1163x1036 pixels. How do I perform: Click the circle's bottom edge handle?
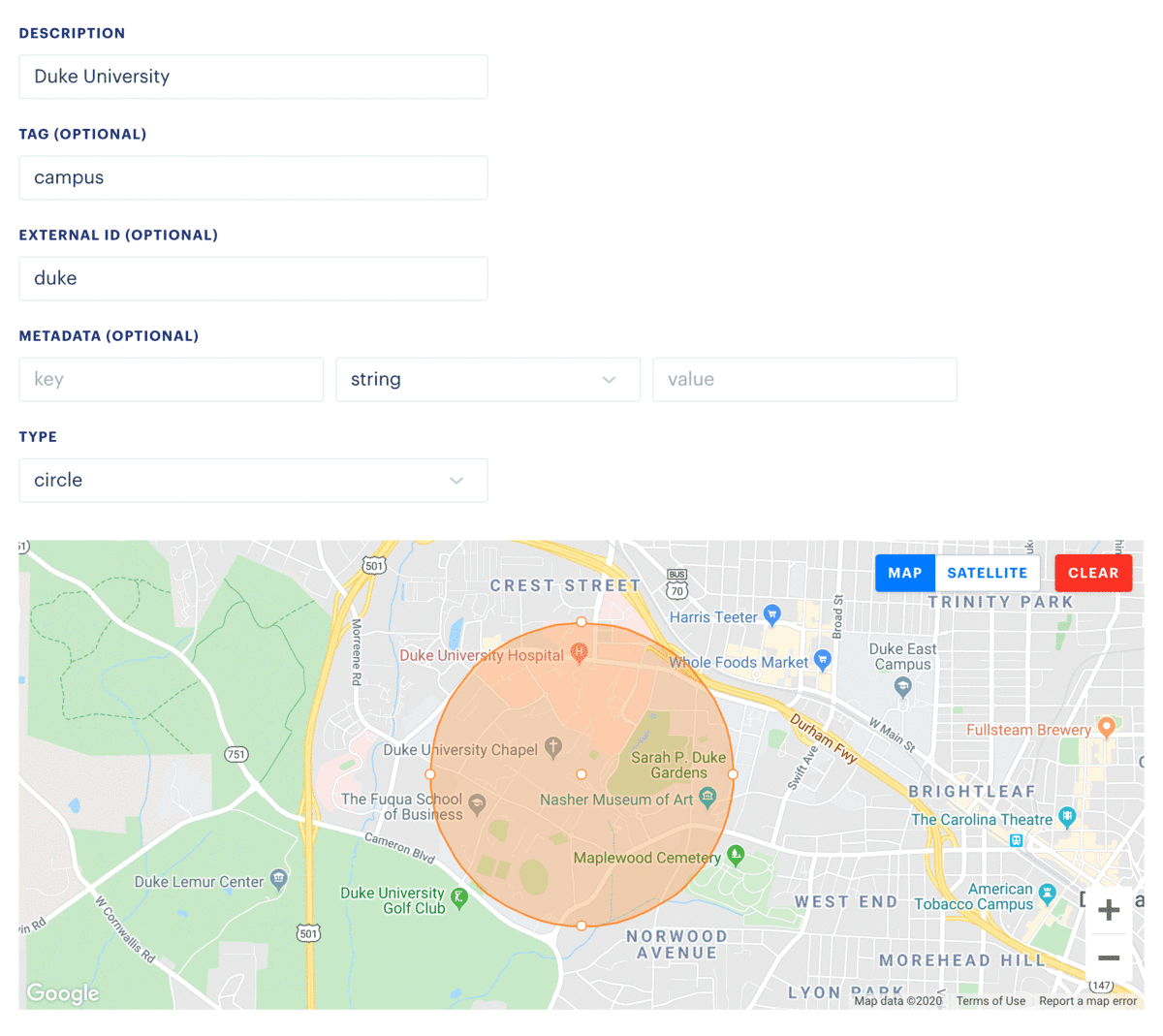click(x=581, y=926)
